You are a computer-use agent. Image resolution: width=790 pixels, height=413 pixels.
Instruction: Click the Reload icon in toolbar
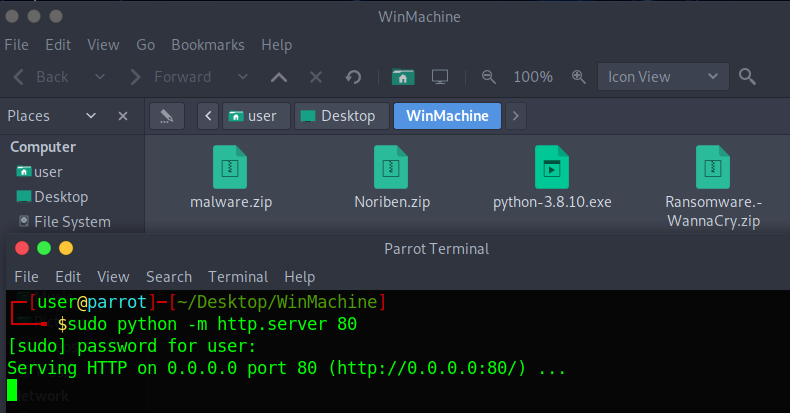(353, 77)
